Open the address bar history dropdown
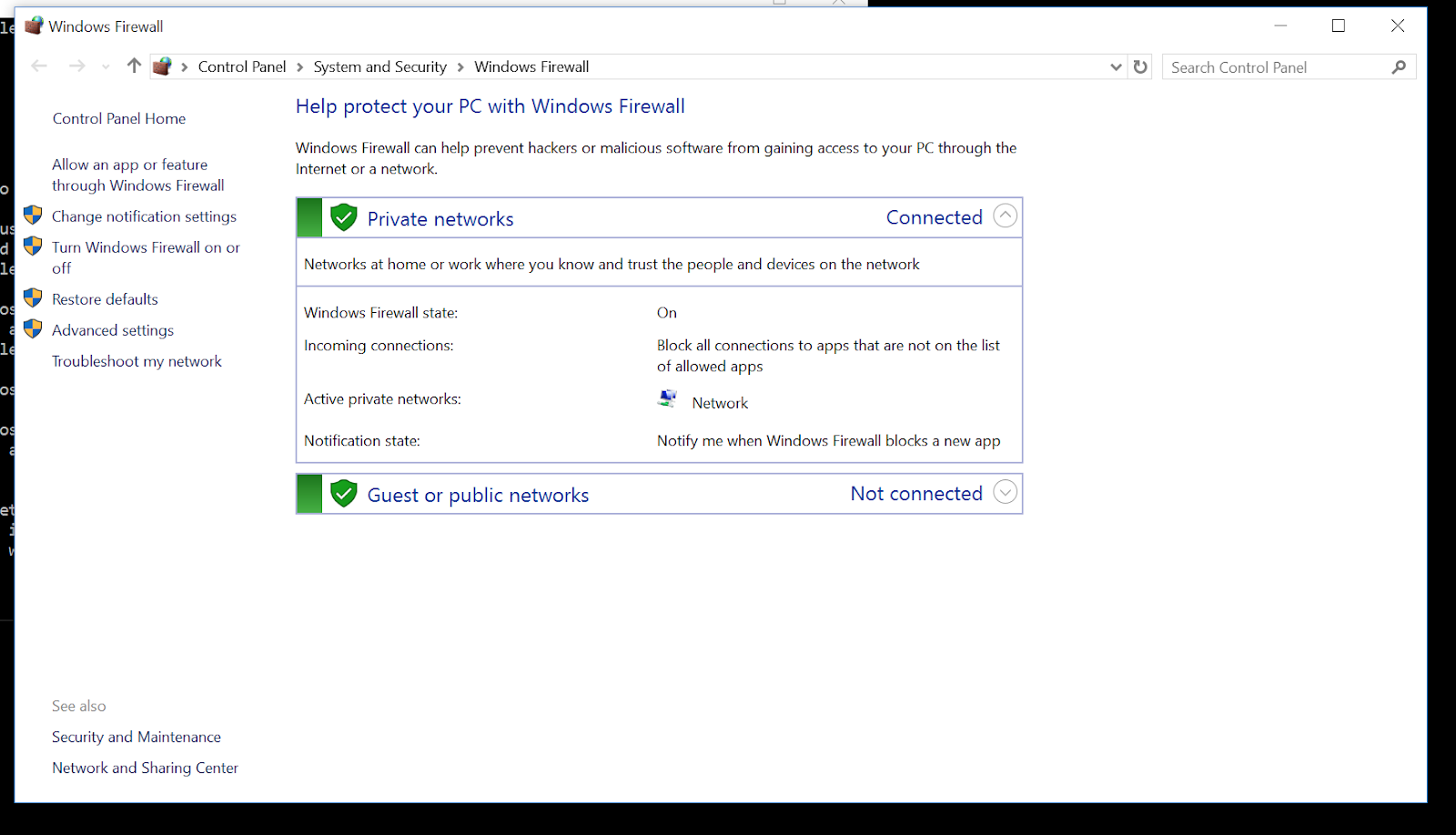The image size is (1456, 835). 1116,67
